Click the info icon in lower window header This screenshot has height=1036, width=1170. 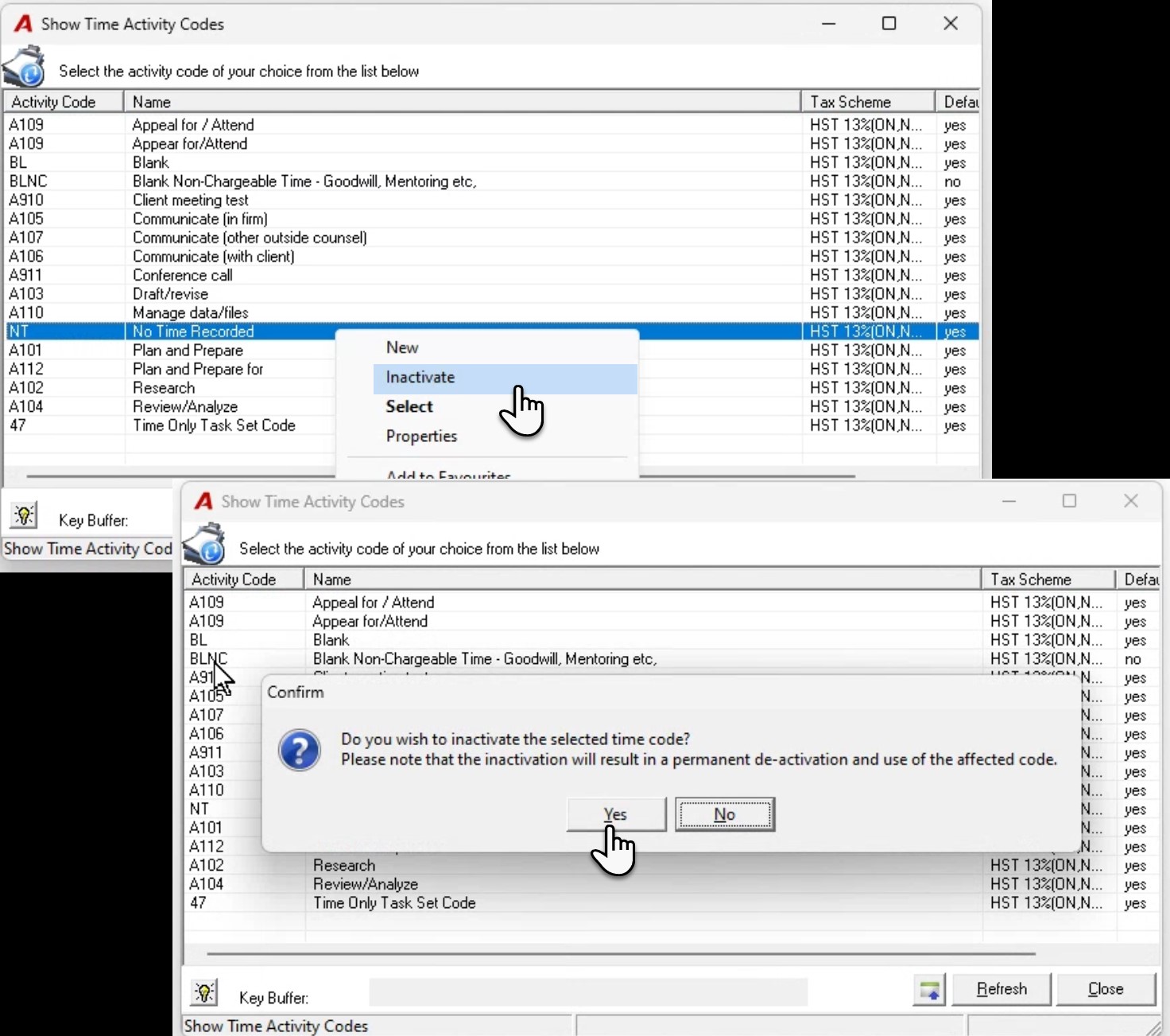(x=204, y=544)
